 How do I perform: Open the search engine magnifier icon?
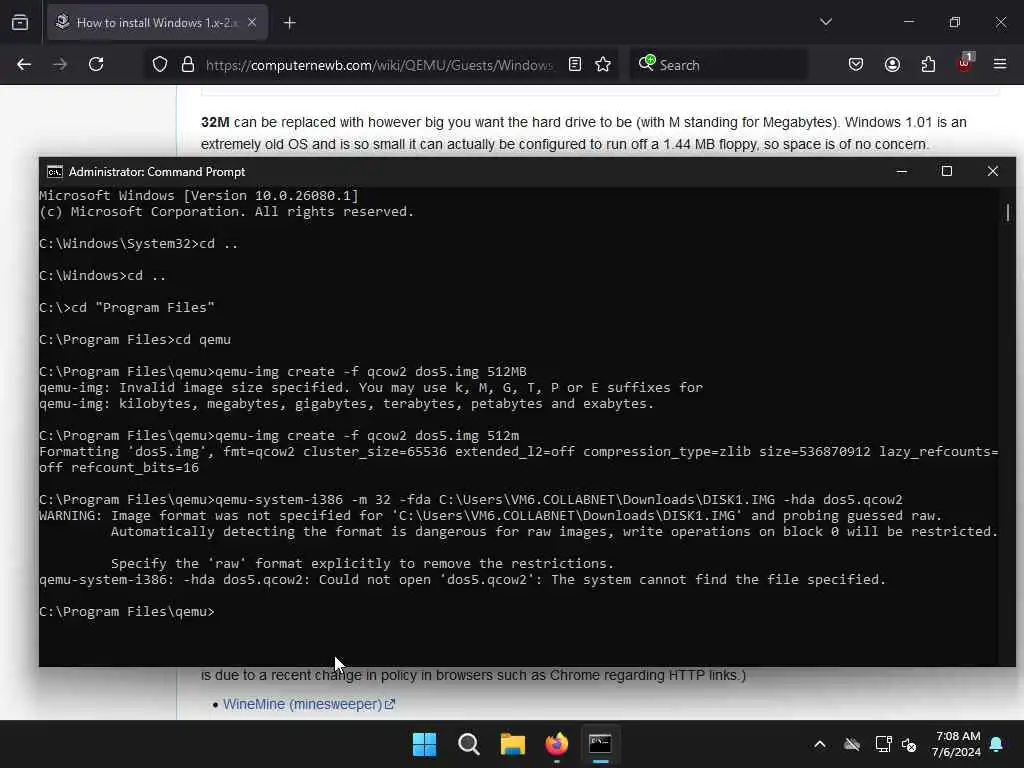tap(647, 63)
